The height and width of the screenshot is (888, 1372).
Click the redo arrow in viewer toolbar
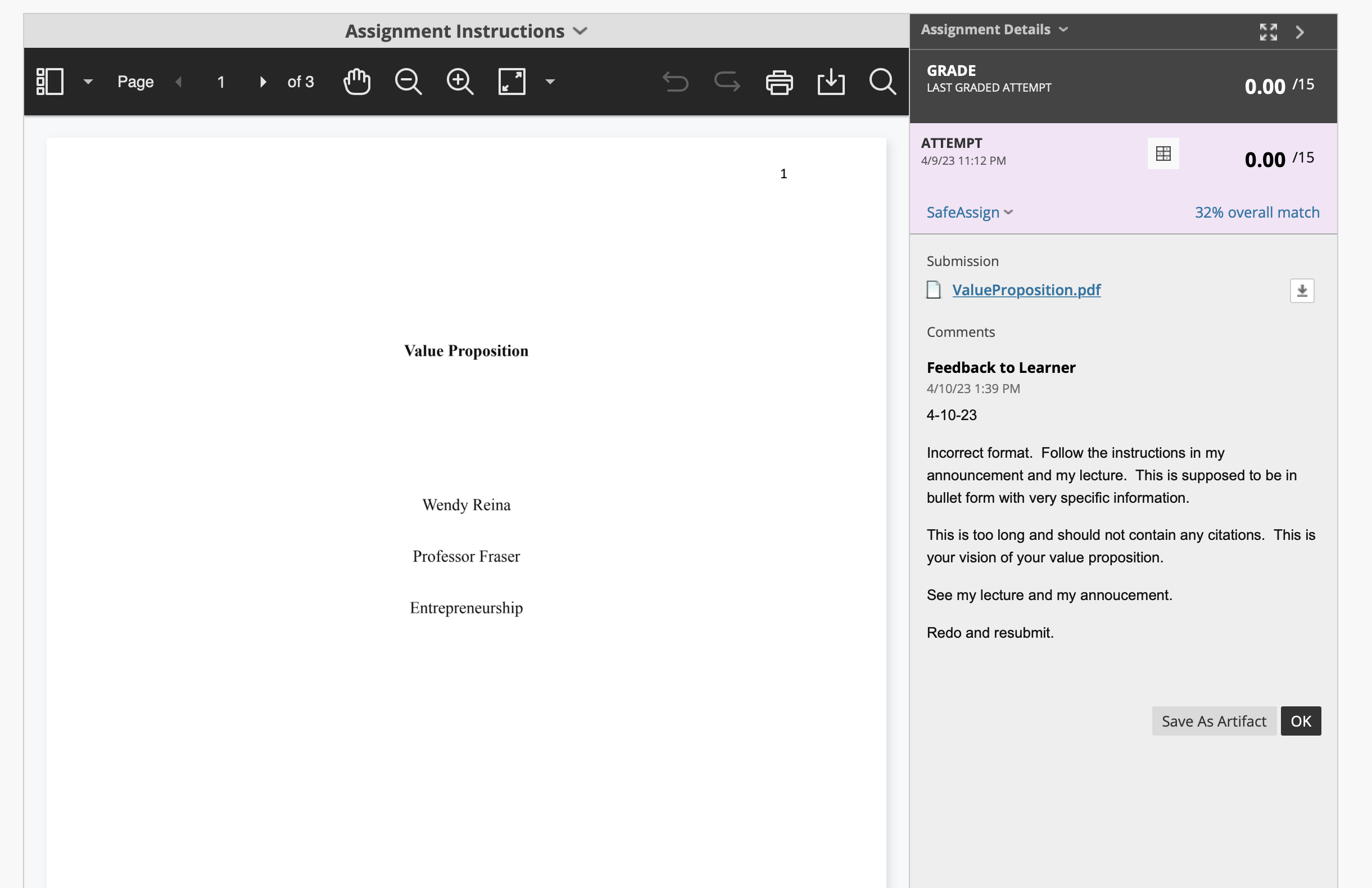(727, 82)
